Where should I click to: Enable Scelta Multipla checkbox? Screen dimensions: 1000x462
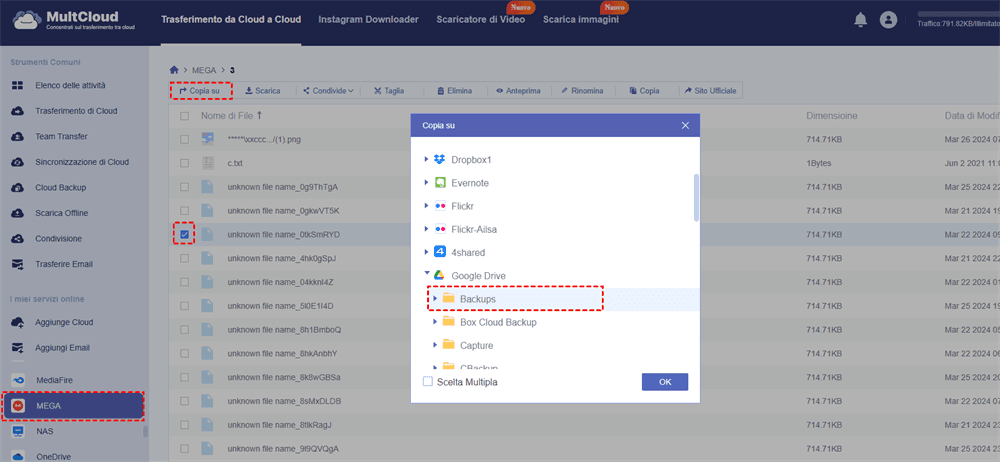pyautogui.click(x=428, y=382)
